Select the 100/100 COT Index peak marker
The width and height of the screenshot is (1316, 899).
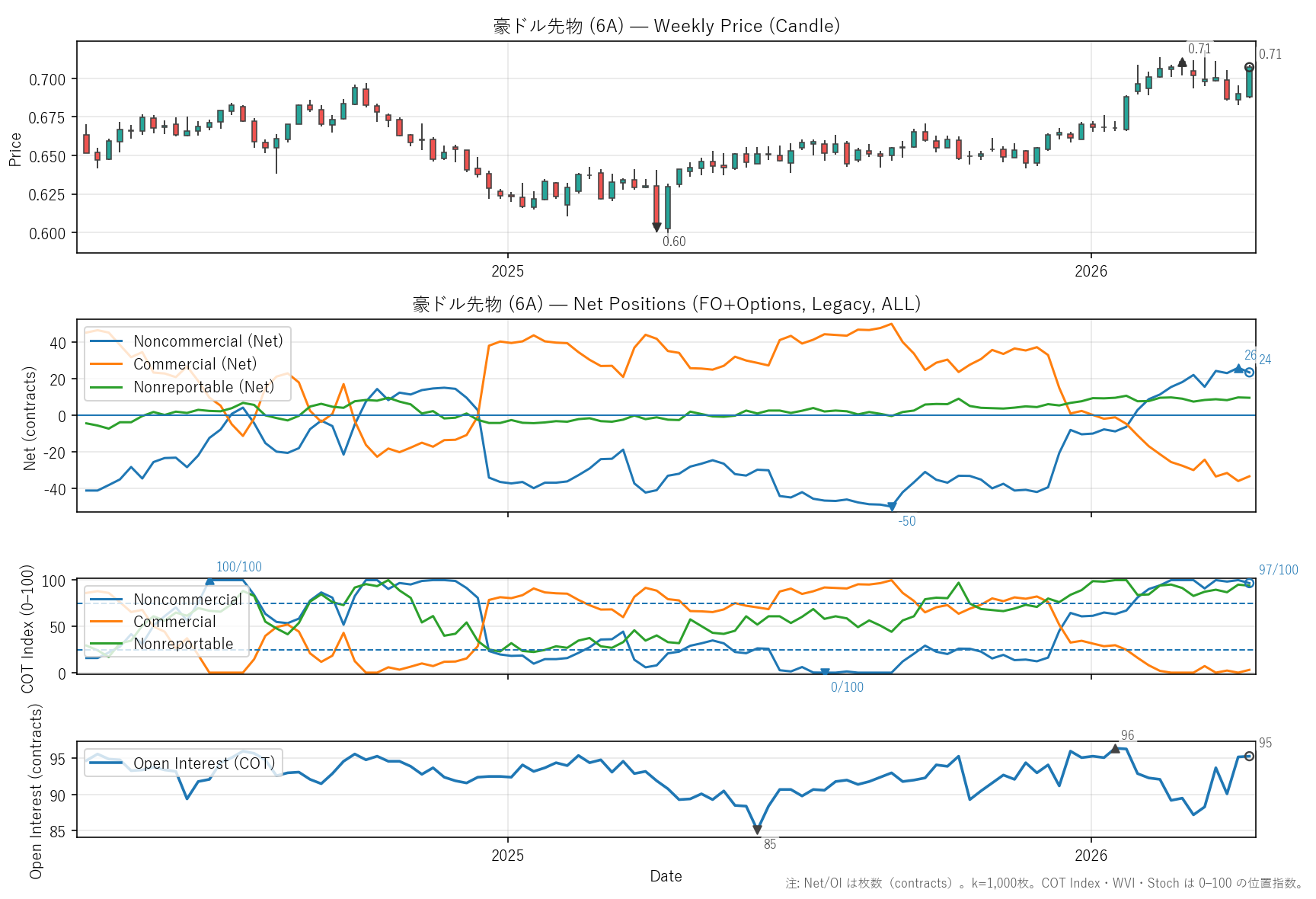pos(210,581)
